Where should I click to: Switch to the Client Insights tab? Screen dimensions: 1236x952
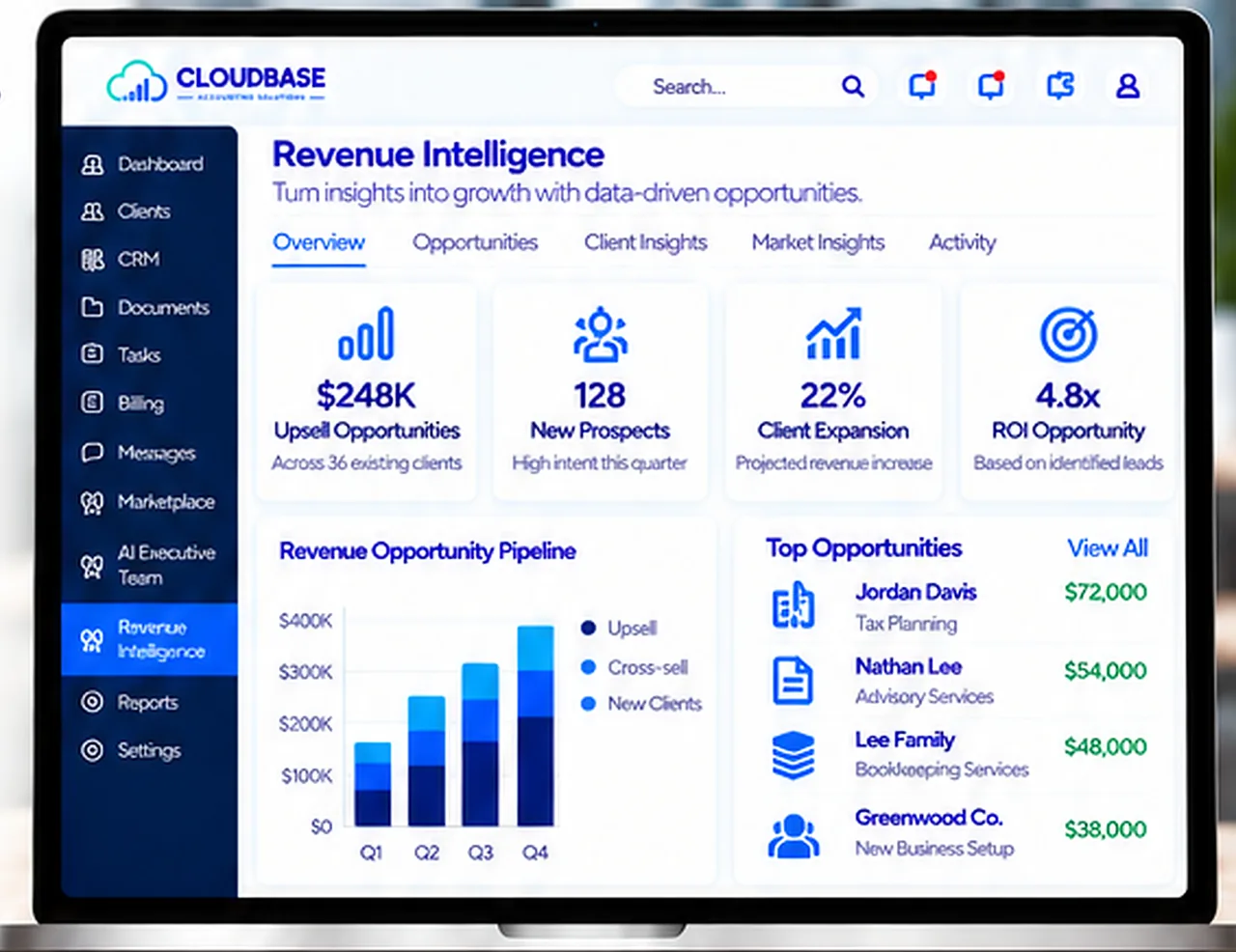645,242
